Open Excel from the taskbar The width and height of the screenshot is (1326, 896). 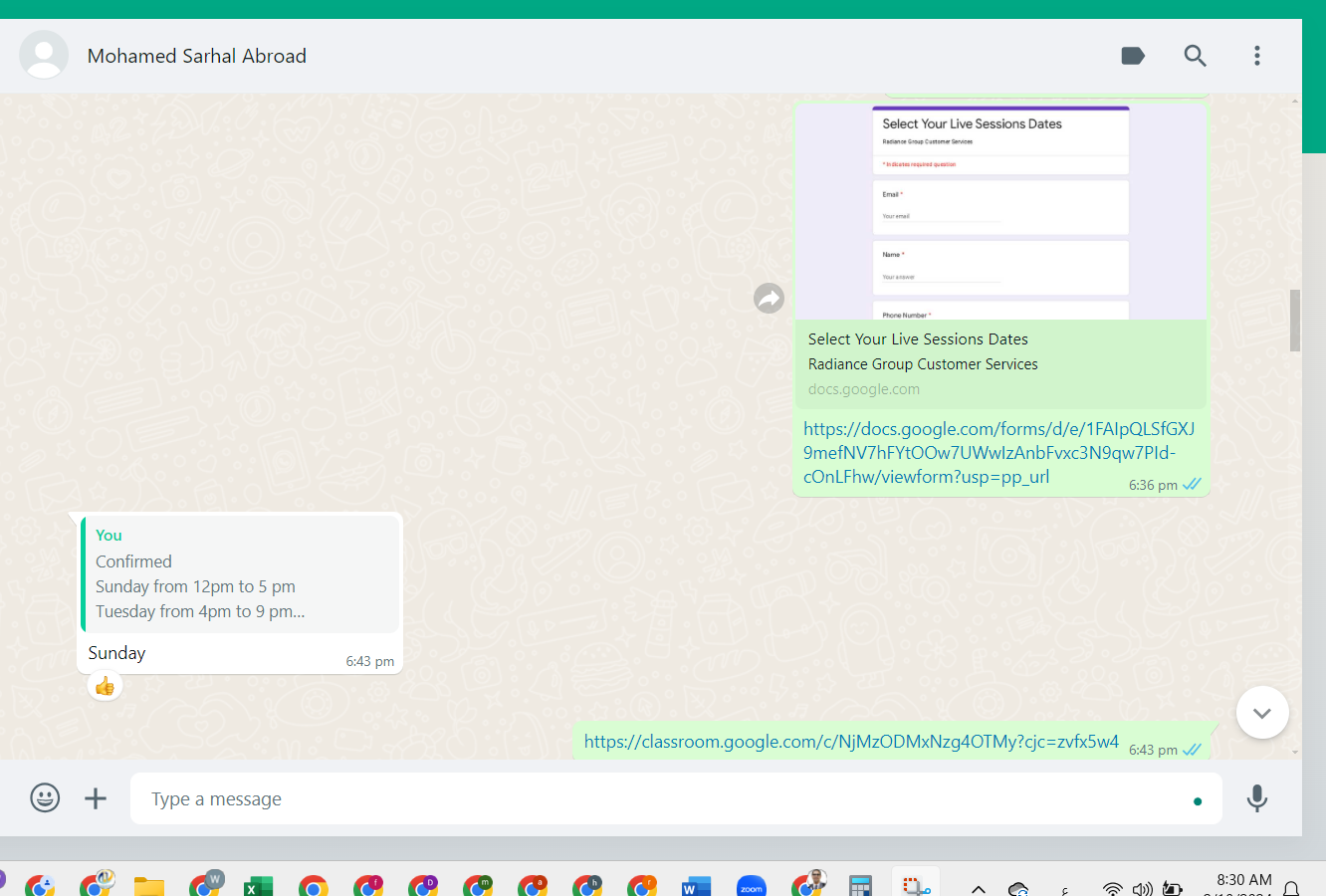(258, 885)
